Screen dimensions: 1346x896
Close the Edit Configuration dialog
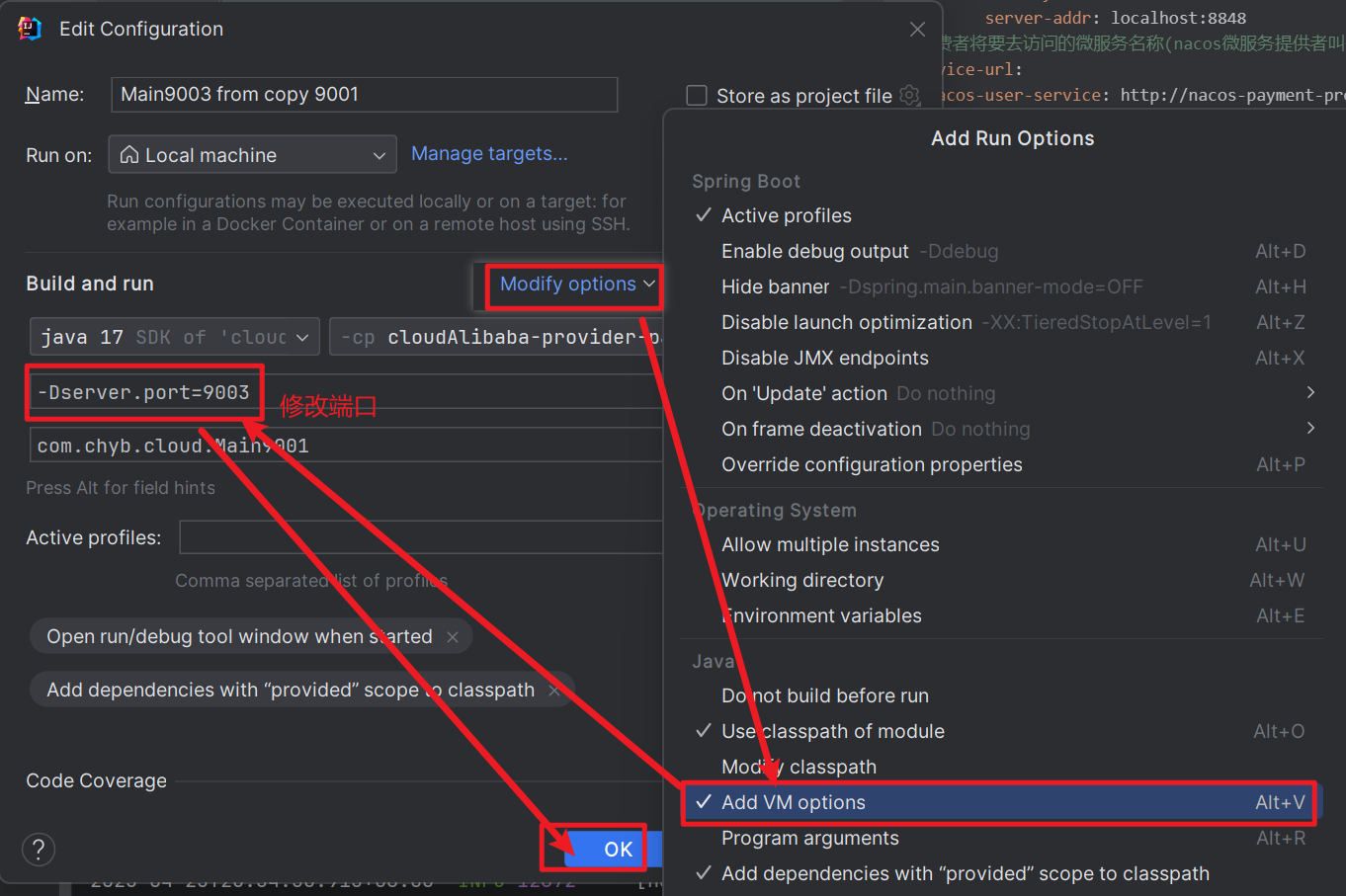[x=917, y=30]
